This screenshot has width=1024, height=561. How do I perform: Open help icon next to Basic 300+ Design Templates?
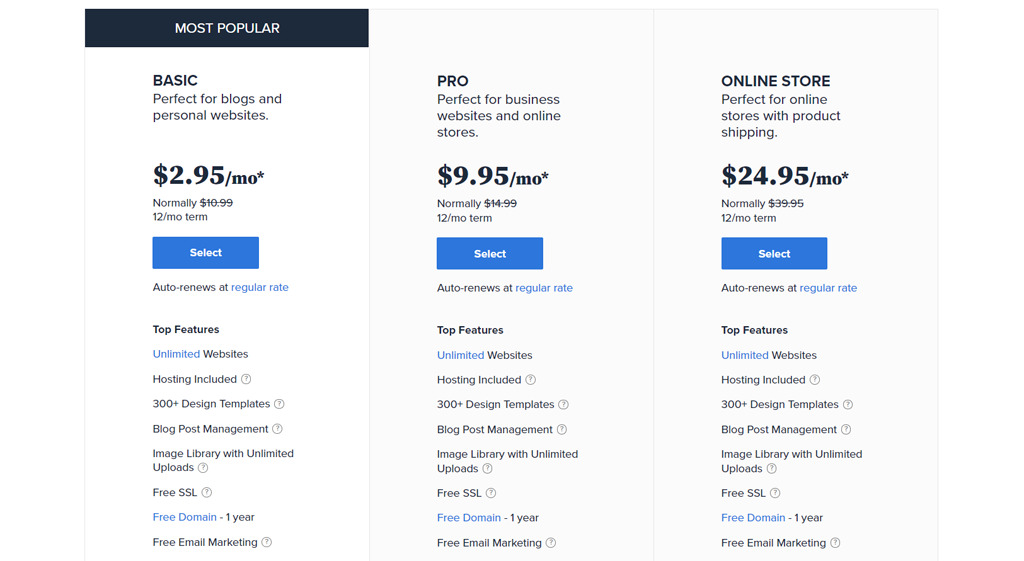(x=280, y=404)
